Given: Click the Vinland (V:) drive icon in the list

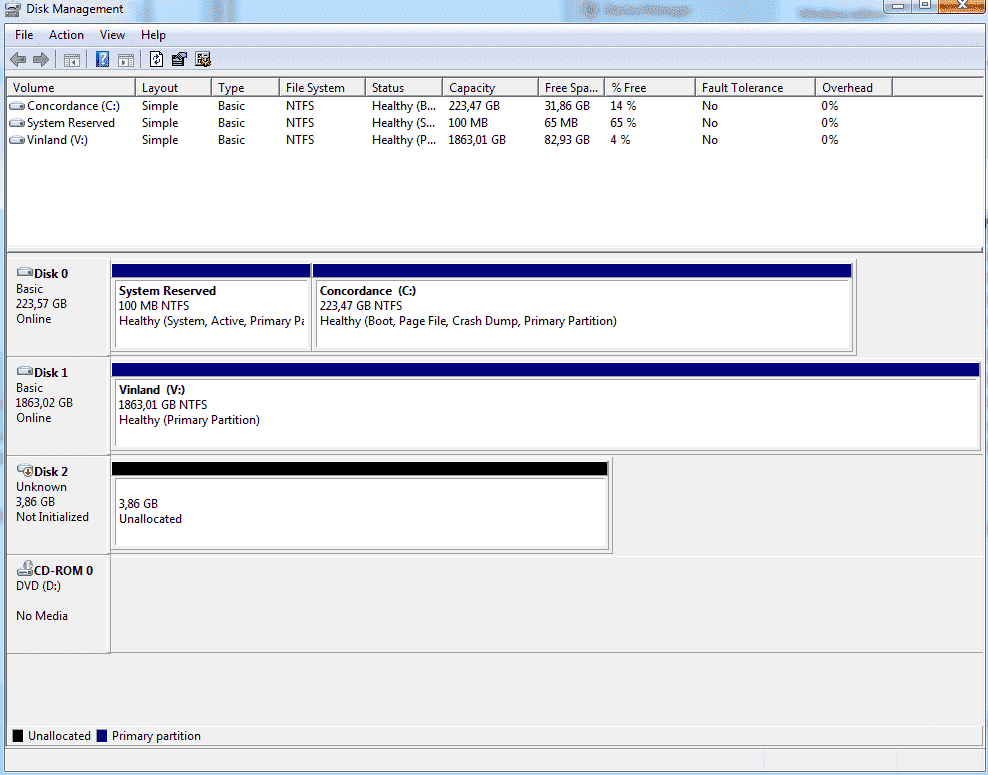Looking at the screenshot, I should tap(17, 140).
